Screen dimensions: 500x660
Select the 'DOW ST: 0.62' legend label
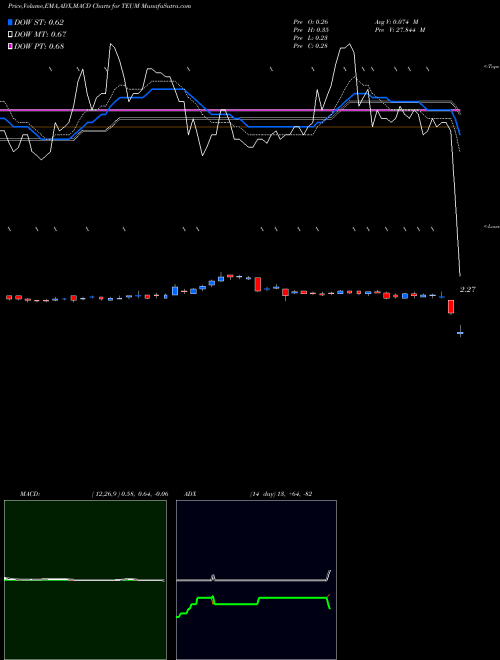pos(39,22)
